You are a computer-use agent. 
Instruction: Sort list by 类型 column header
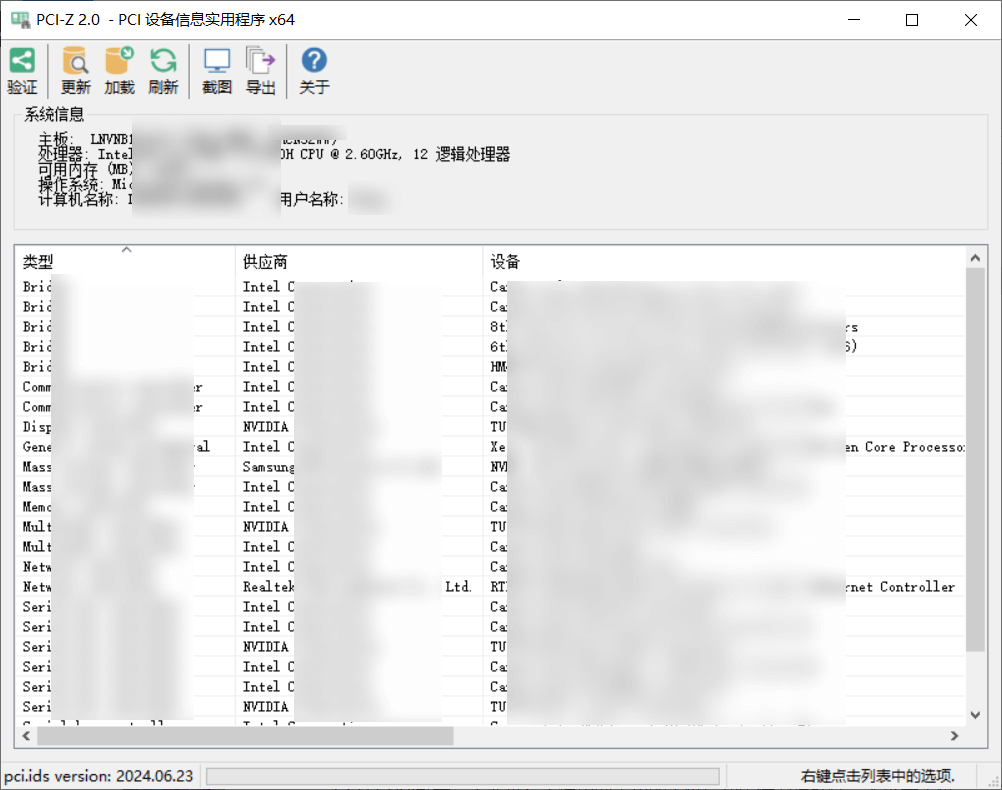(126, 262)
